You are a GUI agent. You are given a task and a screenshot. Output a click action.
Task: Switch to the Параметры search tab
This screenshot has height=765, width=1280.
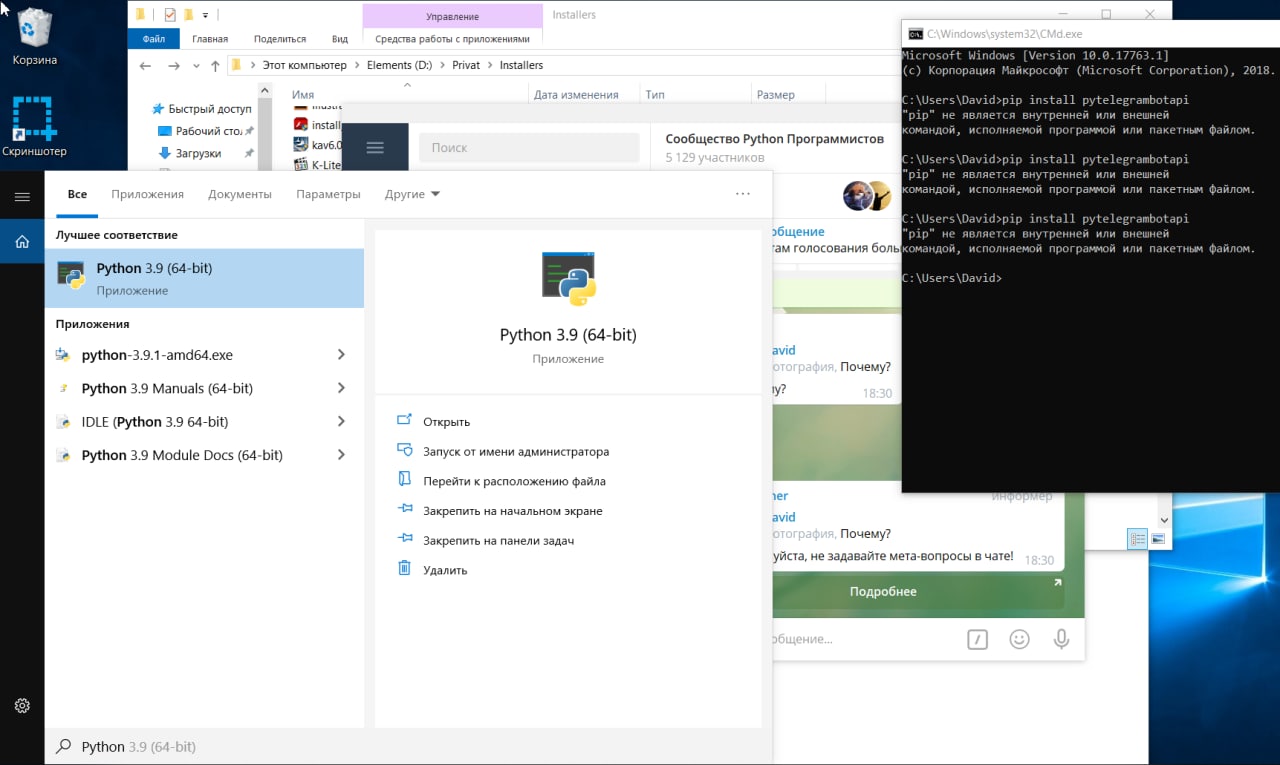328,194
